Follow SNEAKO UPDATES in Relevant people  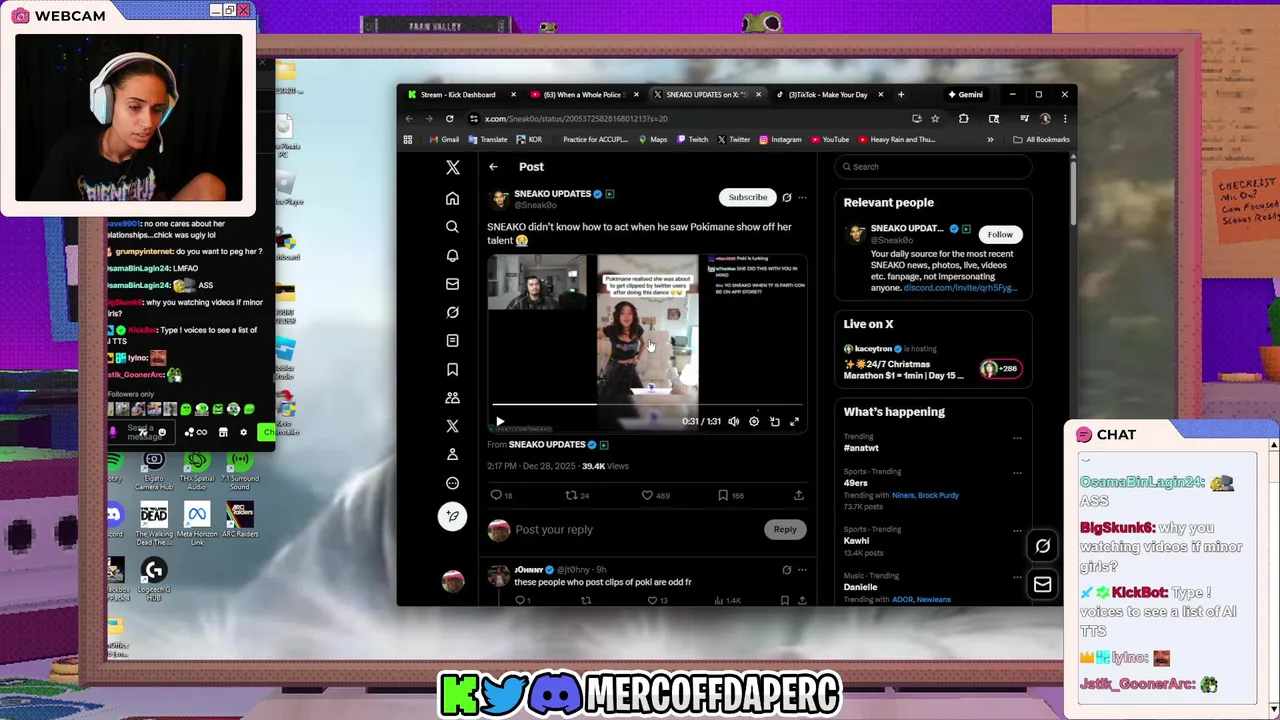[1000, 234]
